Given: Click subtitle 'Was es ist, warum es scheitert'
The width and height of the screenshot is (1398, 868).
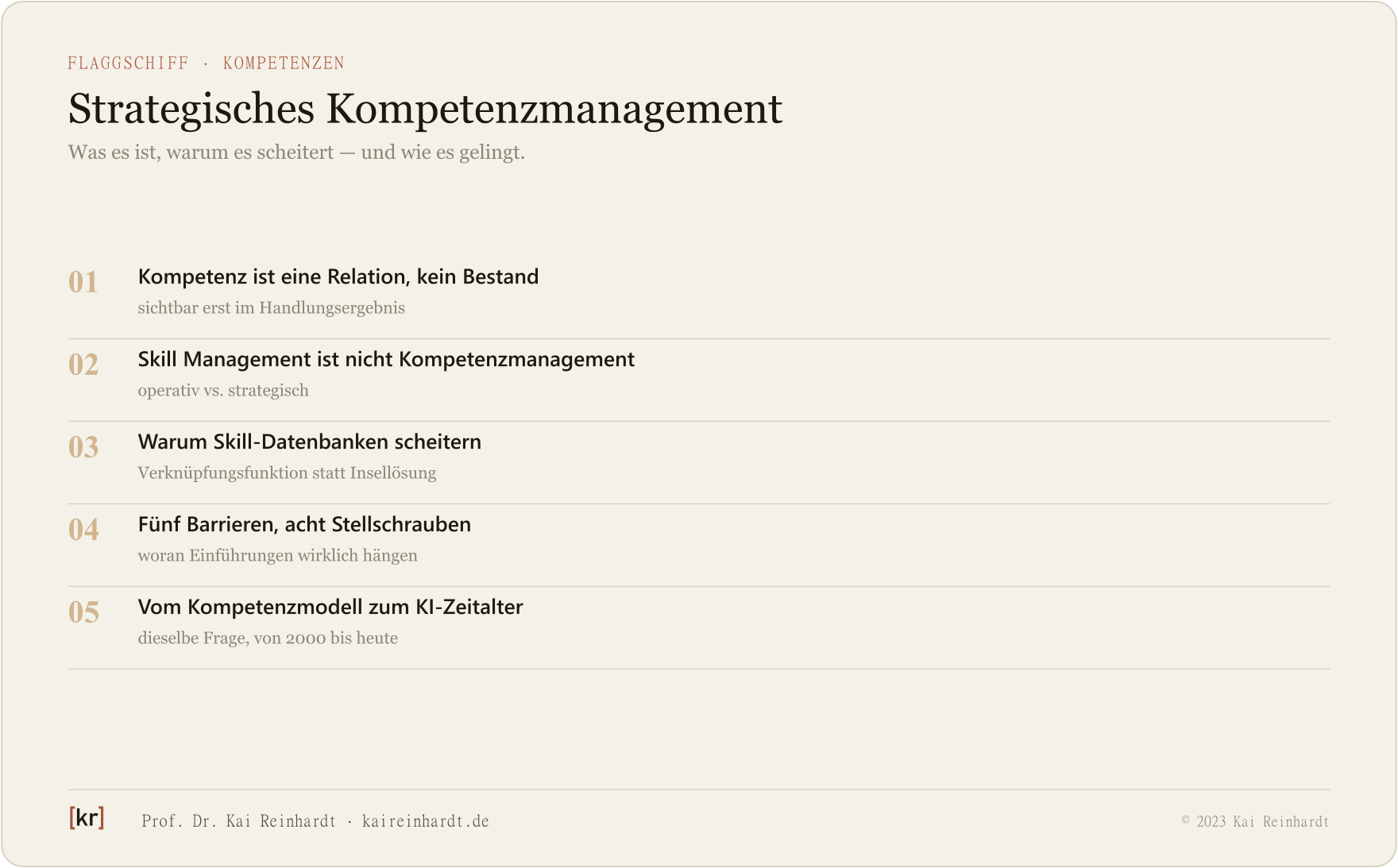Looking at the screenshot, I should (201, 152).
